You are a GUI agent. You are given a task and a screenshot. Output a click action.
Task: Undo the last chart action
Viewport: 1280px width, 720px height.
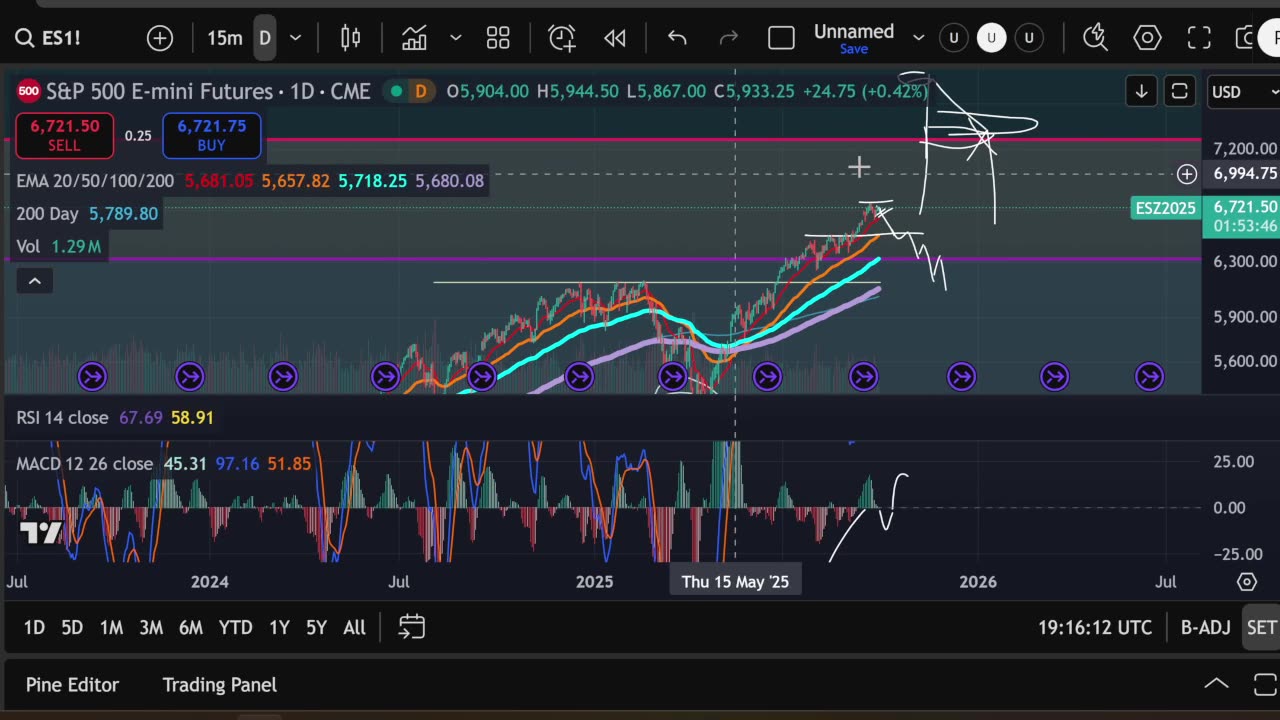coord(677,38)
